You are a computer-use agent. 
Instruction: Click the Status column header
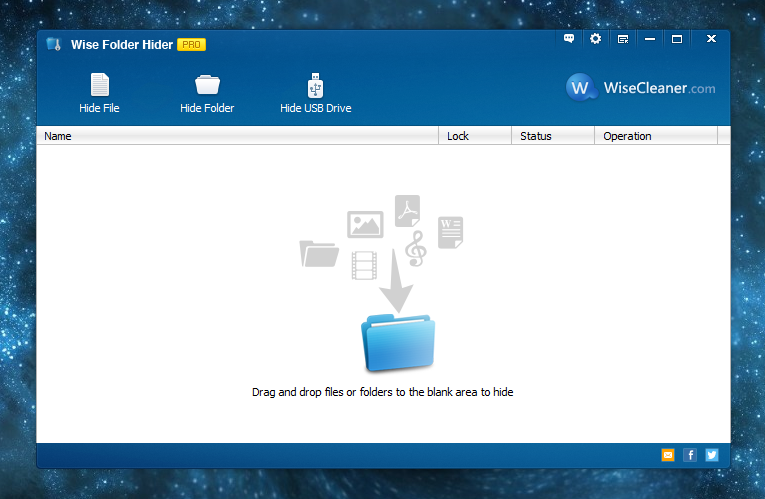[553, 136]
